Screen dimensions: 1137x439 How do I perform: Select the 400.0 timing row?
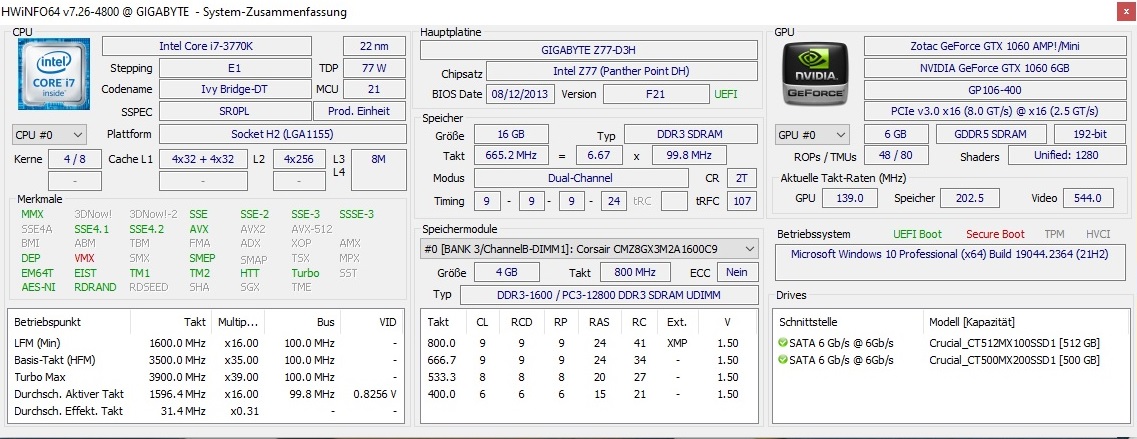[x=588, y=394]
